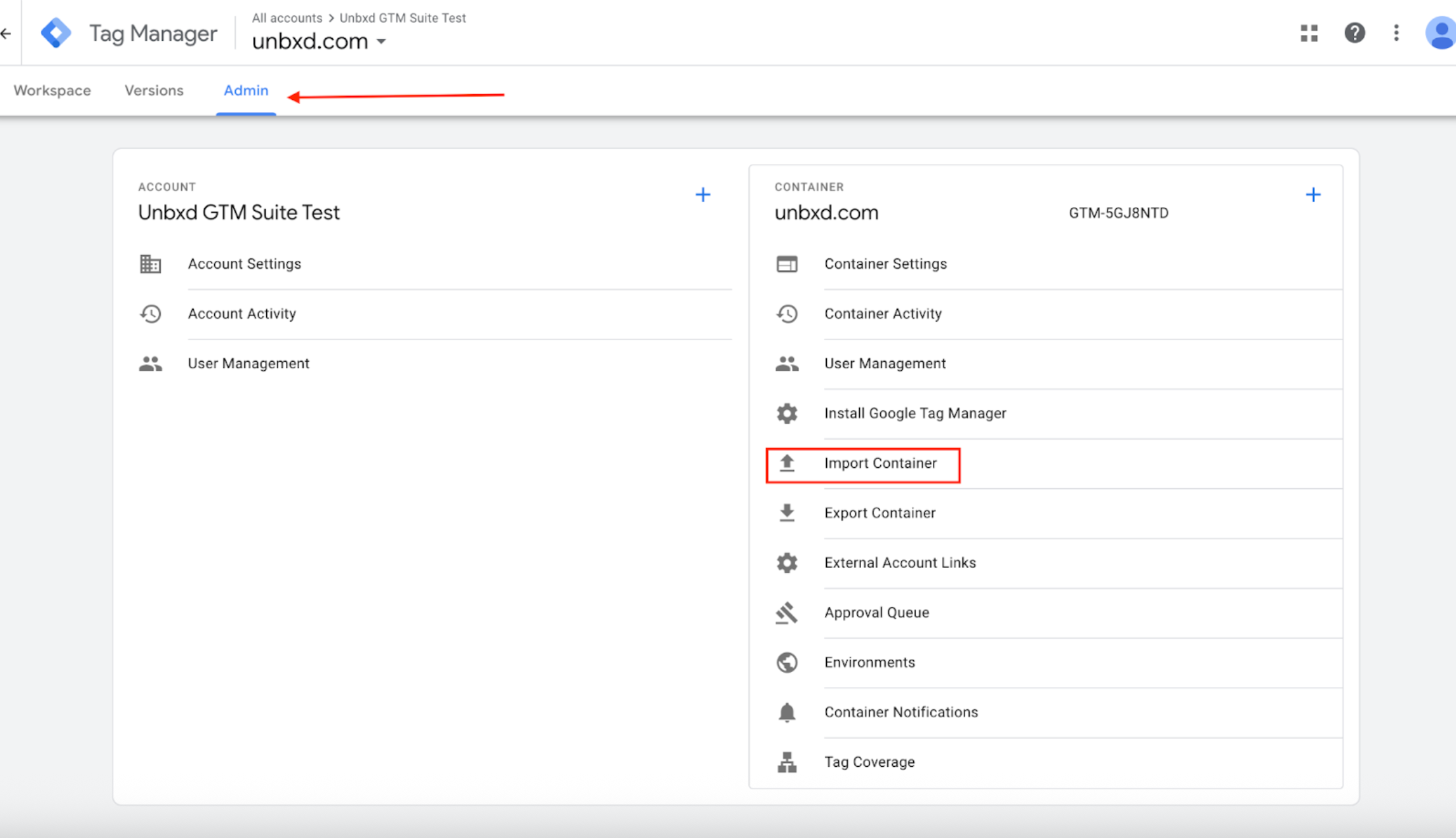Open the three-dot more options menu
1456x838 pixels.
pos(1396,33)
